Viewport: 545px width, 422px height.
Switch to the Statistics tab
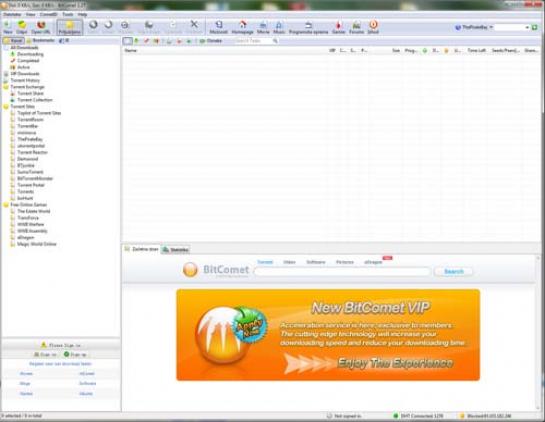click(176, 250)
